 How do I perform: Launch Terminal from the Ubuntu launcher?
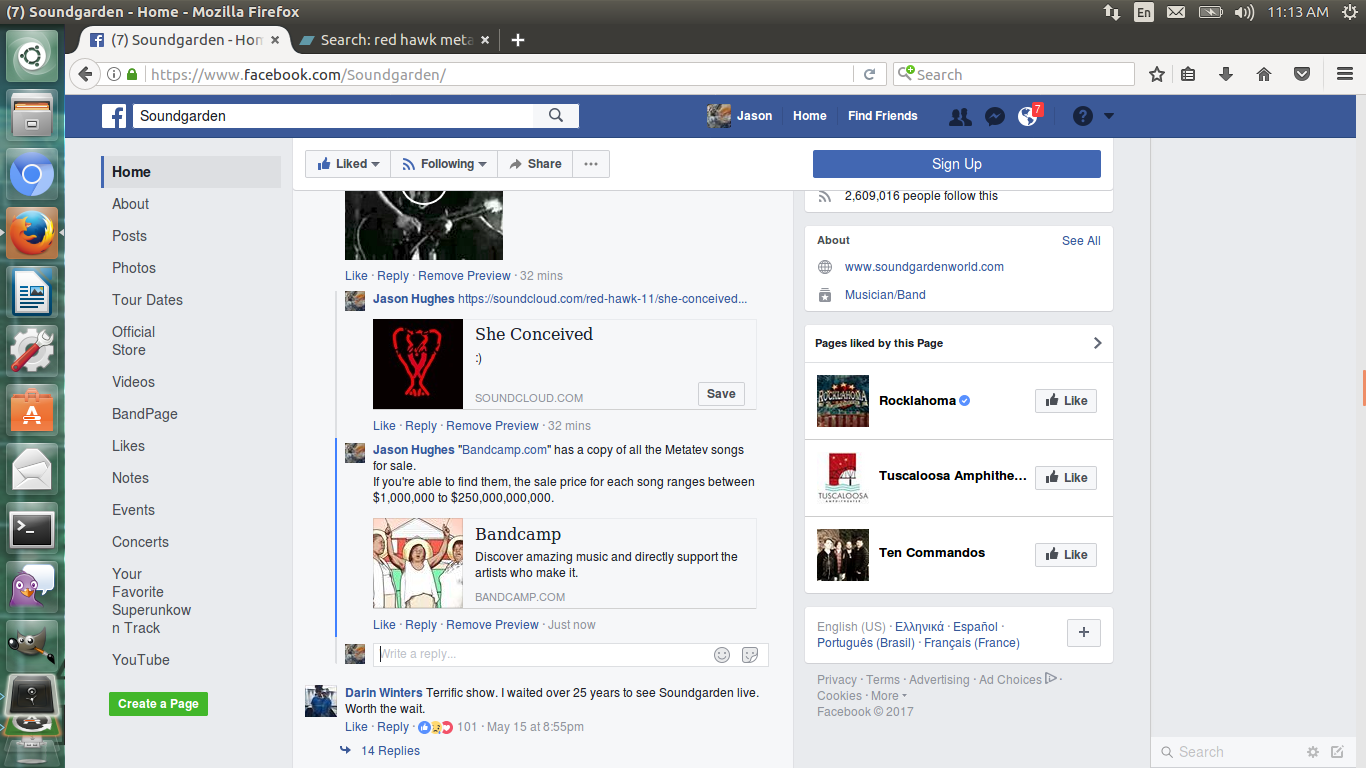tap(32, 528)
